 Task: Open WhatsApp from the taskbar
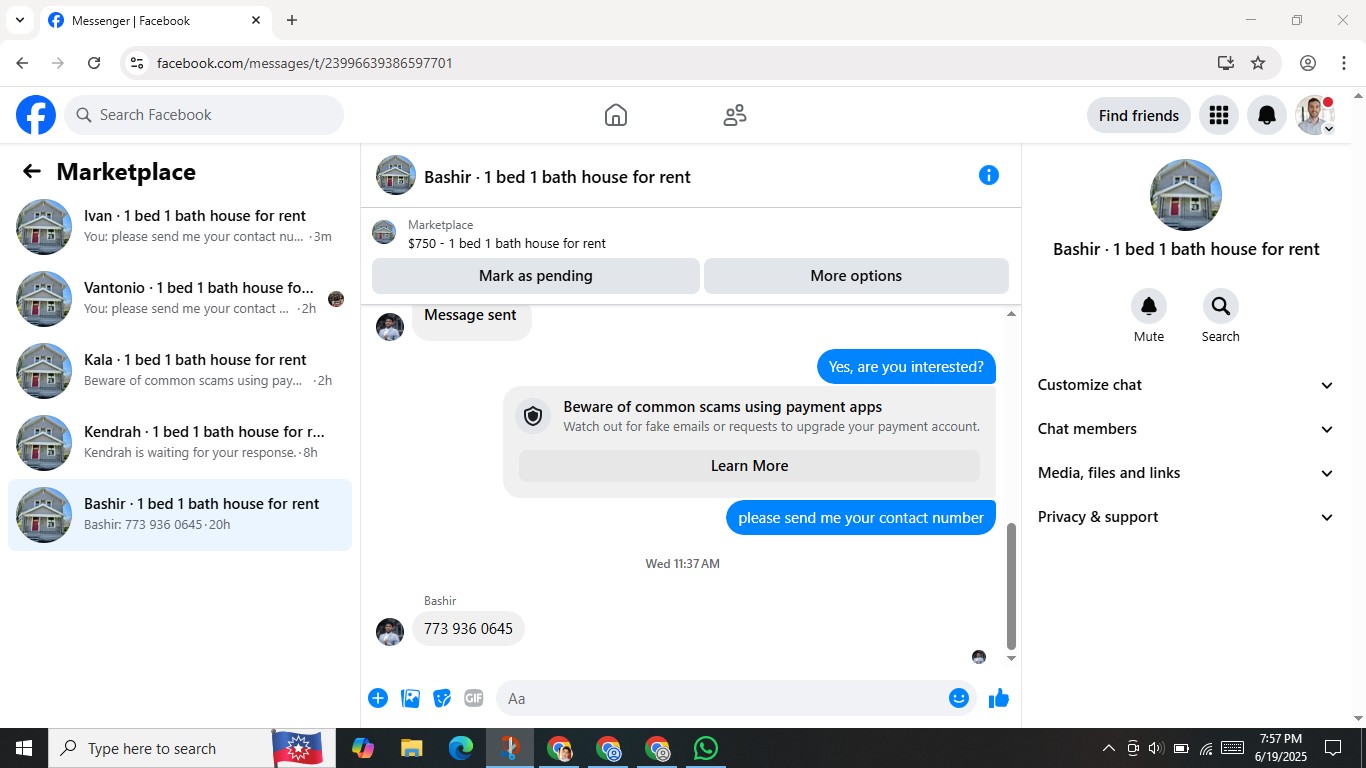[x=706, y=748]
